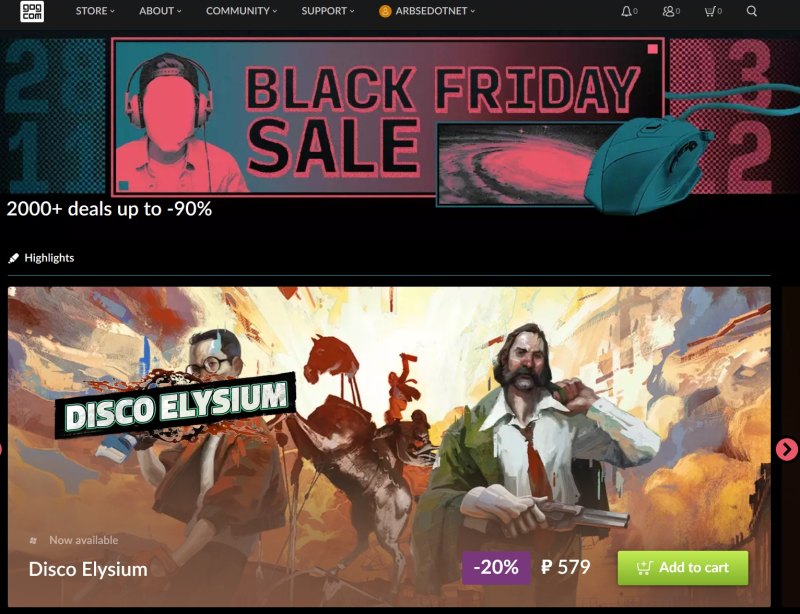The height and width of the screenshot is (614, 800).
Task: Click the 2000+ deals up to -90% text
Action: click(109, 209)
